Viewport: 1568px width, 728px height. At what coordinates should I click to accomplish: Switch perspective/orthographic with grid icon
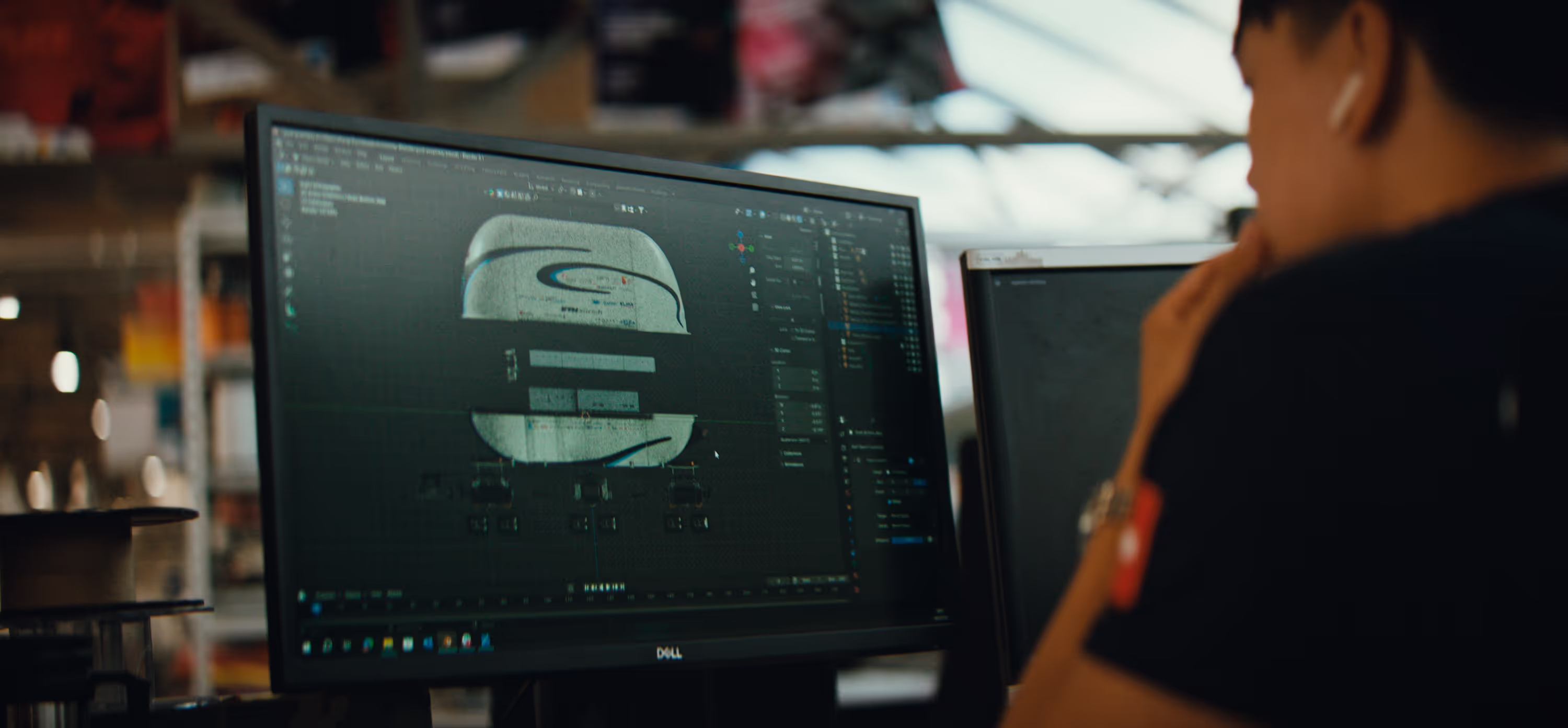(x=755, y=308)
